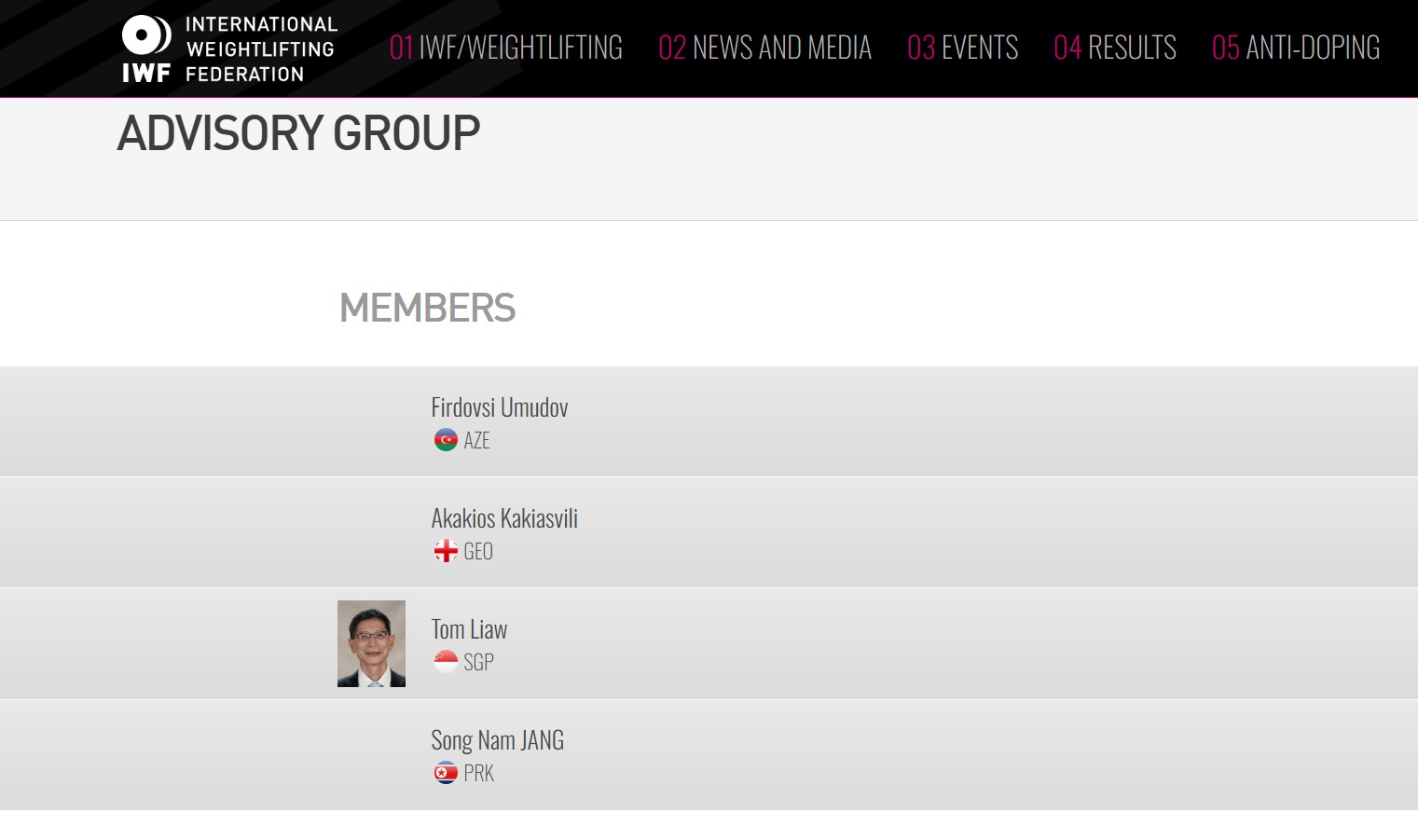Viewport: 1418px width, 840px height.
Task: Click the GEO country code label
Action: [x=478, y=552]
